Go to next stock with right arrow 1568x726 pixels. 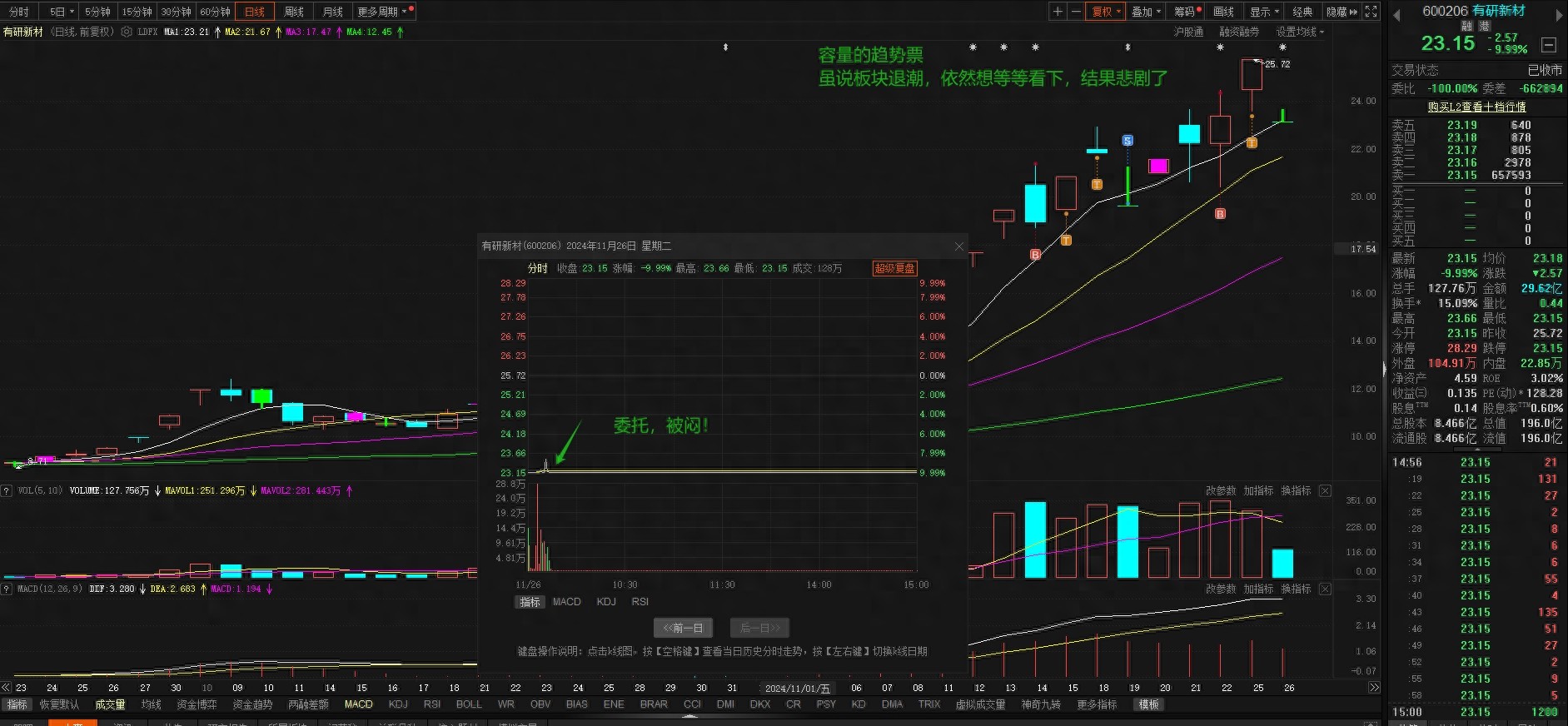(x=1559, y=14)
